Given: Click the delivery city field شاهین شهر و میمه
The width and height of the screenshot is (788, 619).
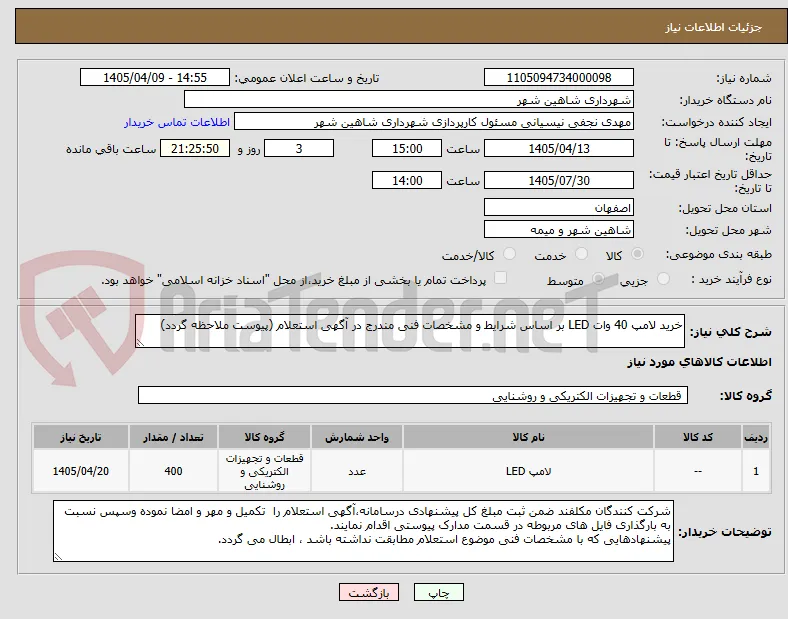Looking at the screenshot, I should (559, 229).
